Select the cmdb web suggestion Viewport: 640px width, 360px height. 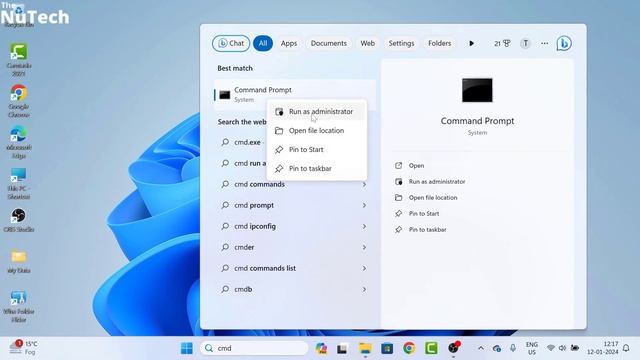(294, 289)
